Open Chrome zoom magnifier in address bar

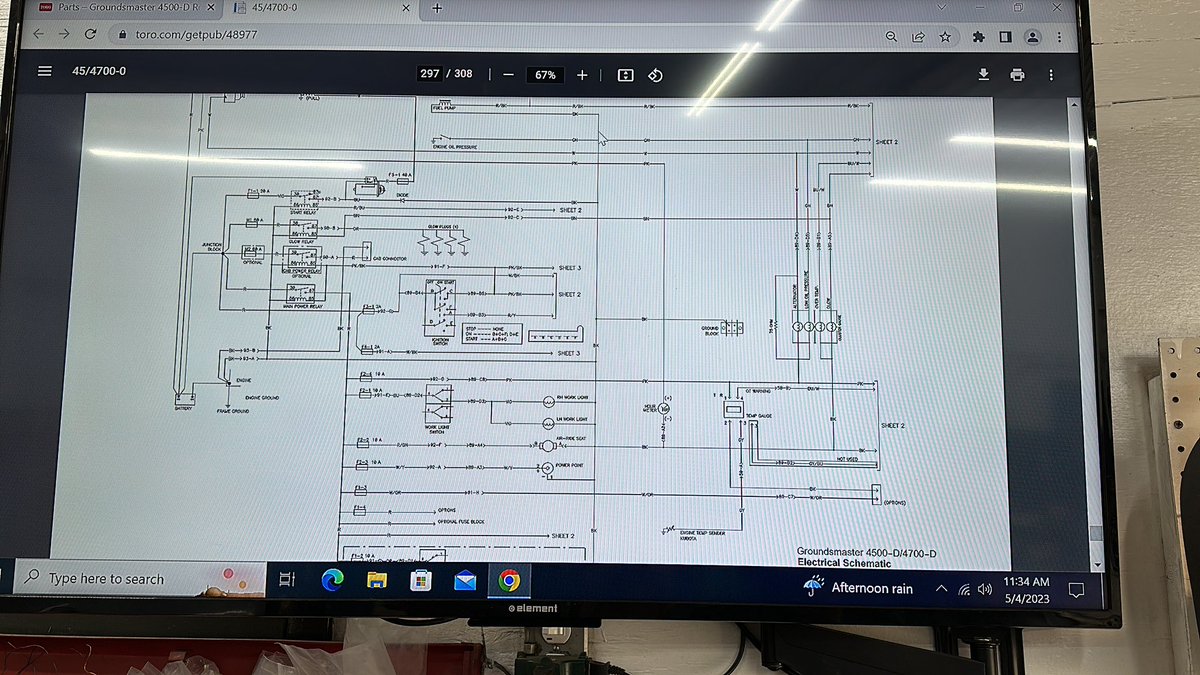(x=892, y=36)
